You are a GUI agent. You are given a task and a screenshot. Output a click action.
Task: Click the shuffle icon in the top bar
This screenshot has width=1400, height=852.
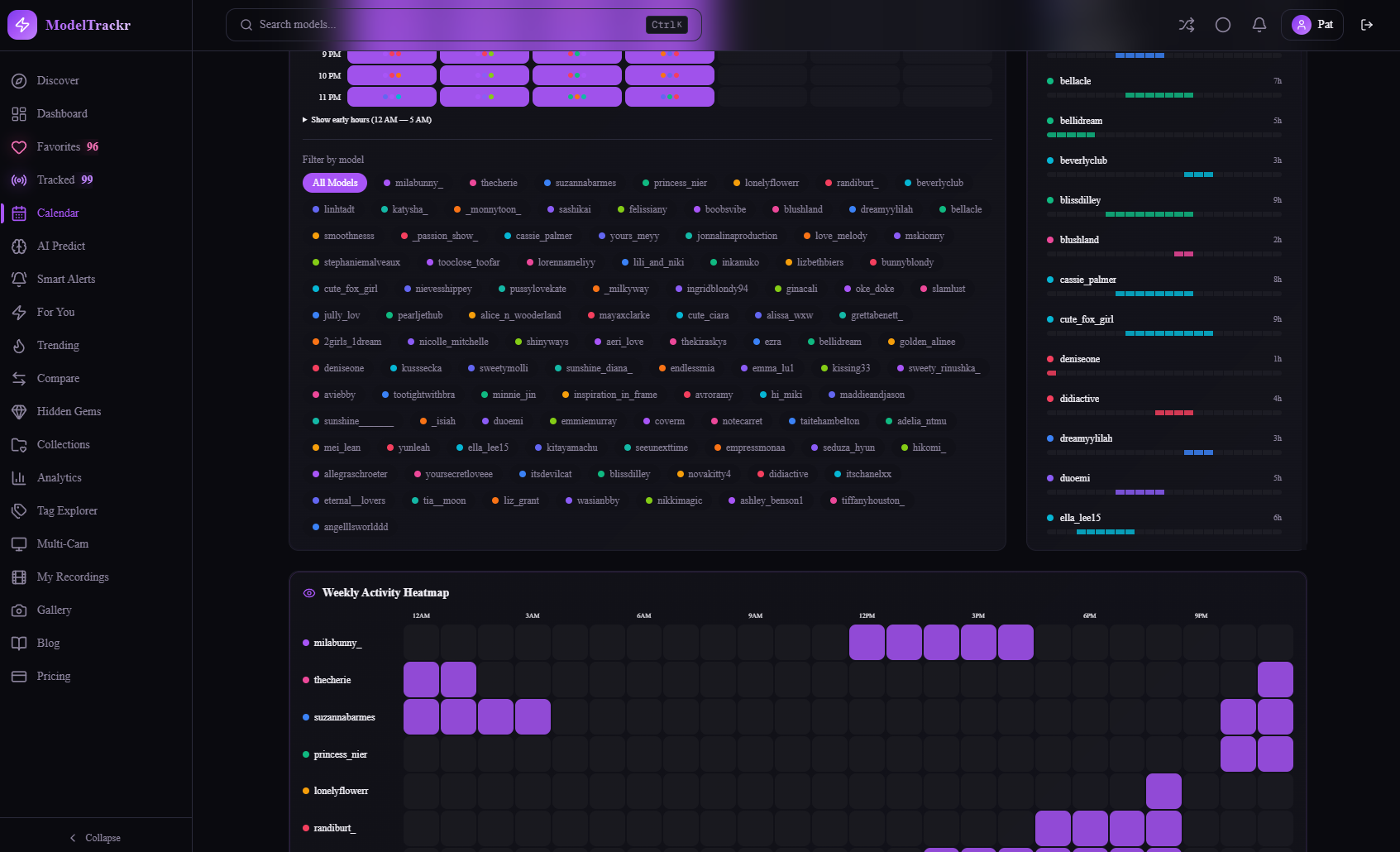coord(1186,25)
